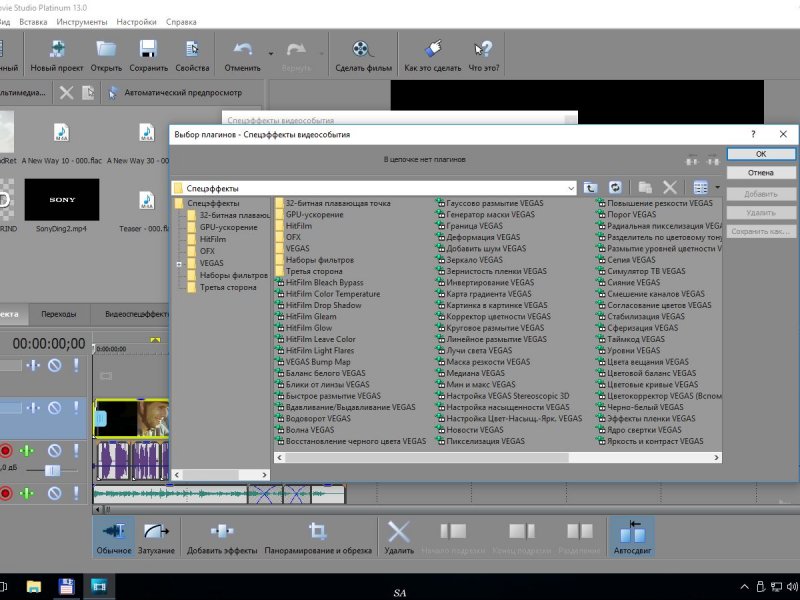Select Затухание fade tool

pos(156,537)
